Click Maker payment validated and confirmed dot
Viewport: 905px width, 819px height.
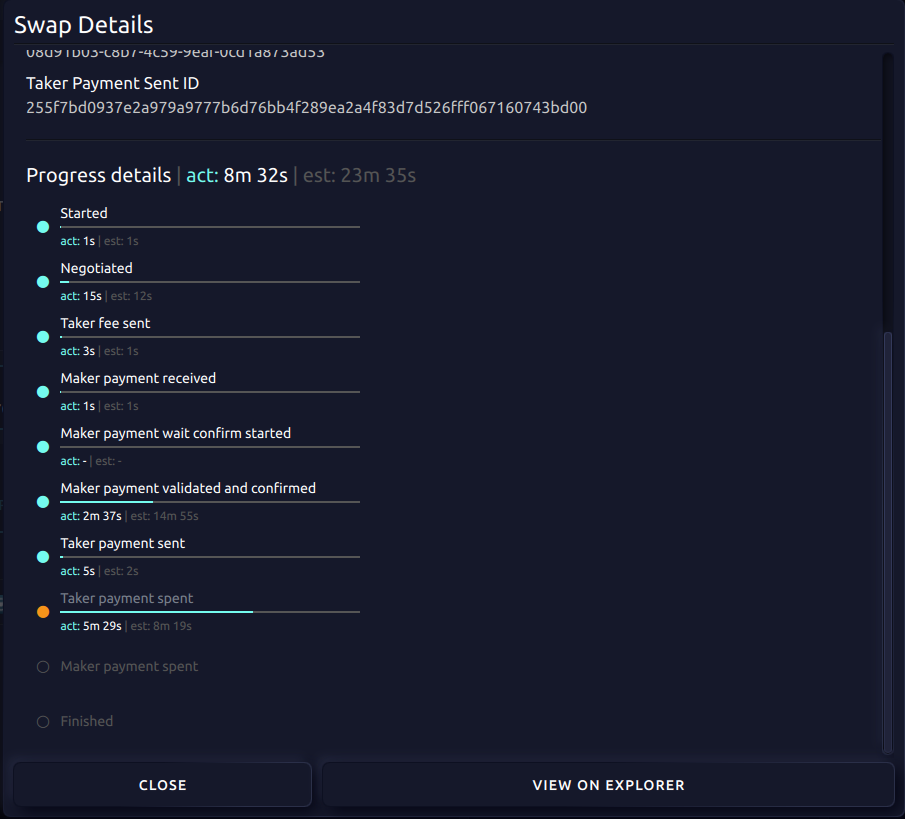[43, 502]
